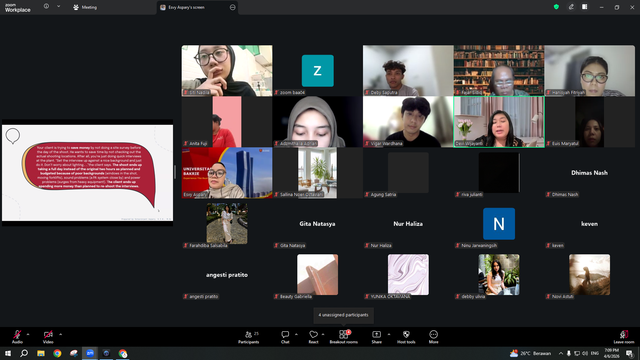Show meeting info icon in title bar
This screenshot has height=360, width=640.
pos(46,7)
